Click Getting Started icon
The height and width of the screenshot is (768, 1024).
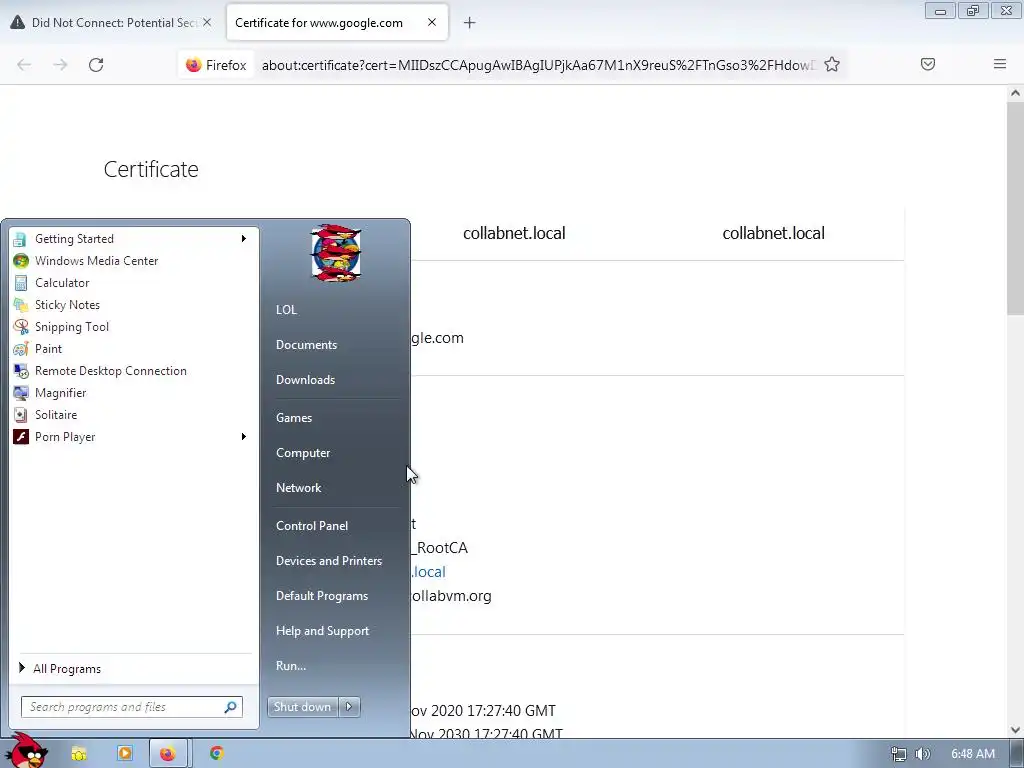(x=21, y=239)
